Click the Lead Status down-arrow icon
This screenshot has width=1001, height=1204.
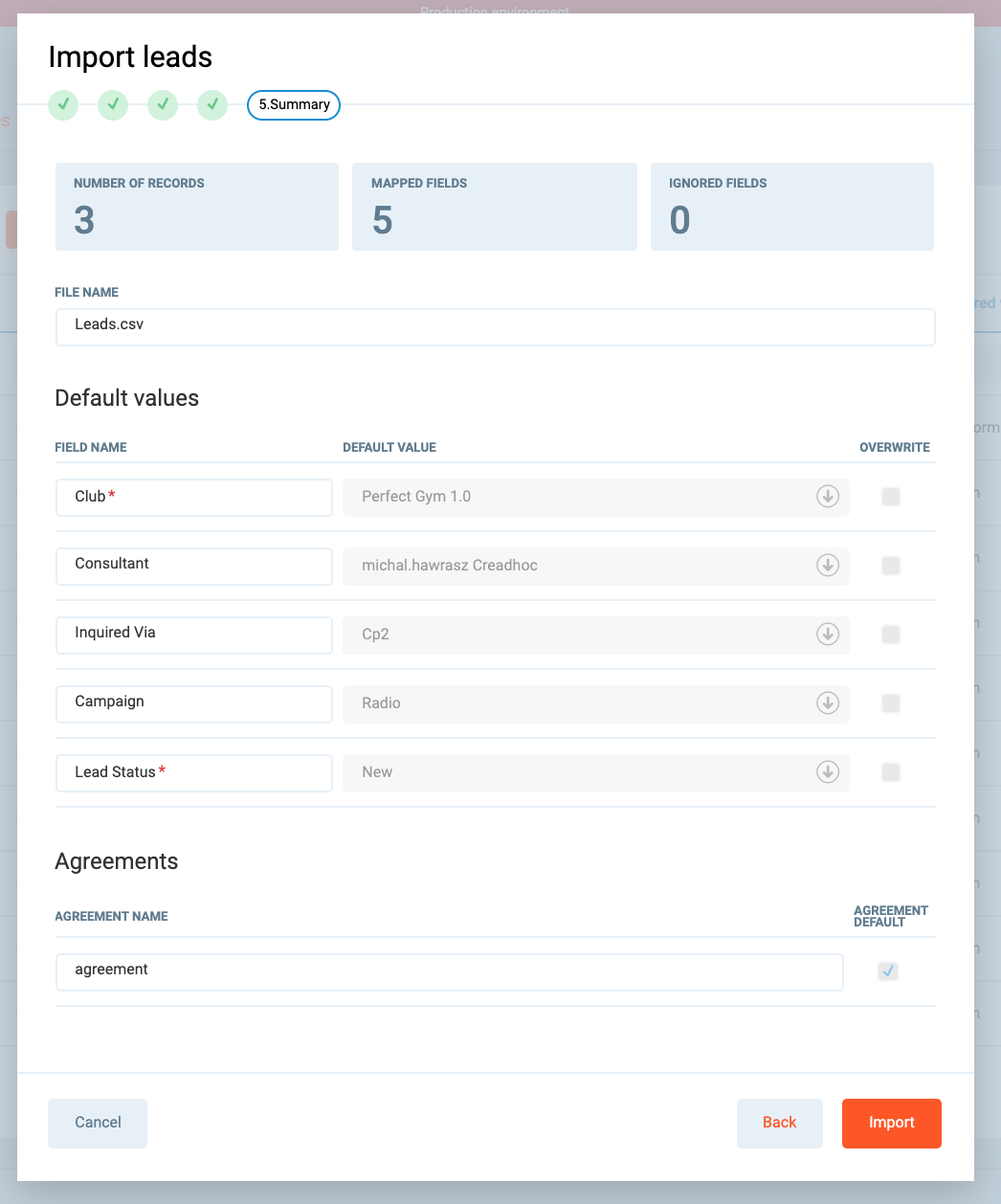point(827,772)
